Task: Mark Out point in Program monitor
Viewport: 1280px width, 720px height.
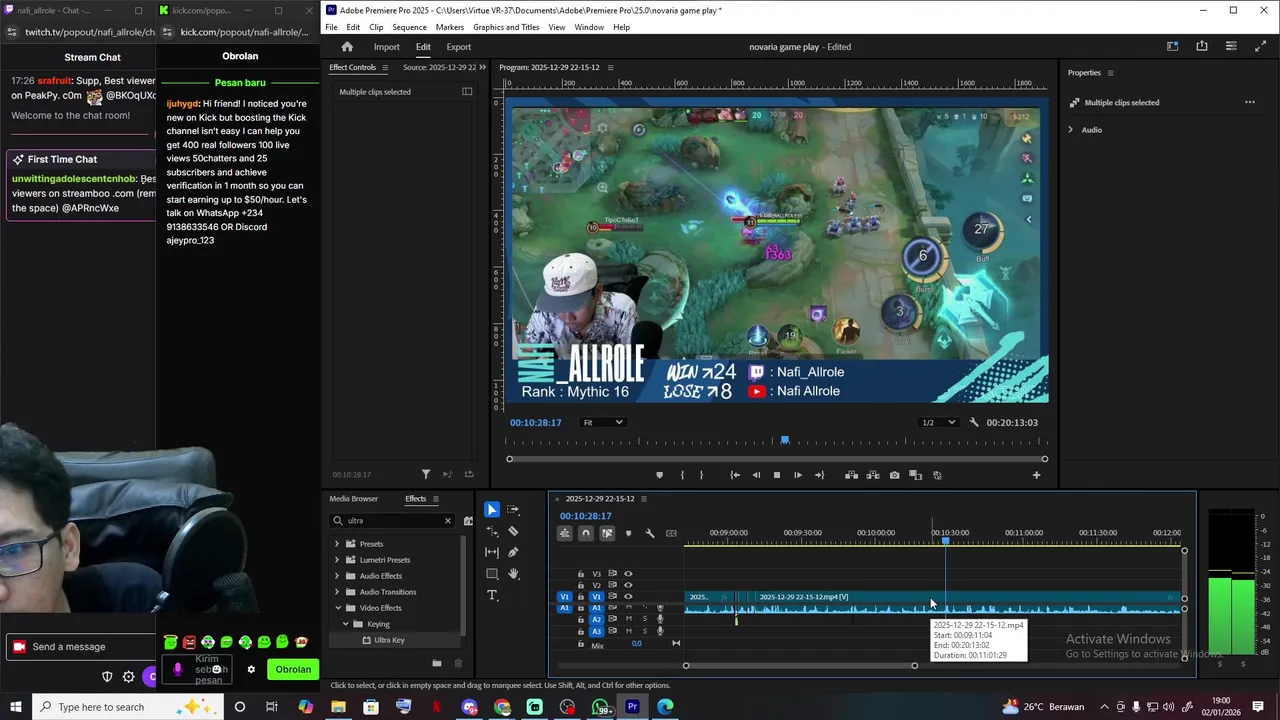Action: [701, 475]
